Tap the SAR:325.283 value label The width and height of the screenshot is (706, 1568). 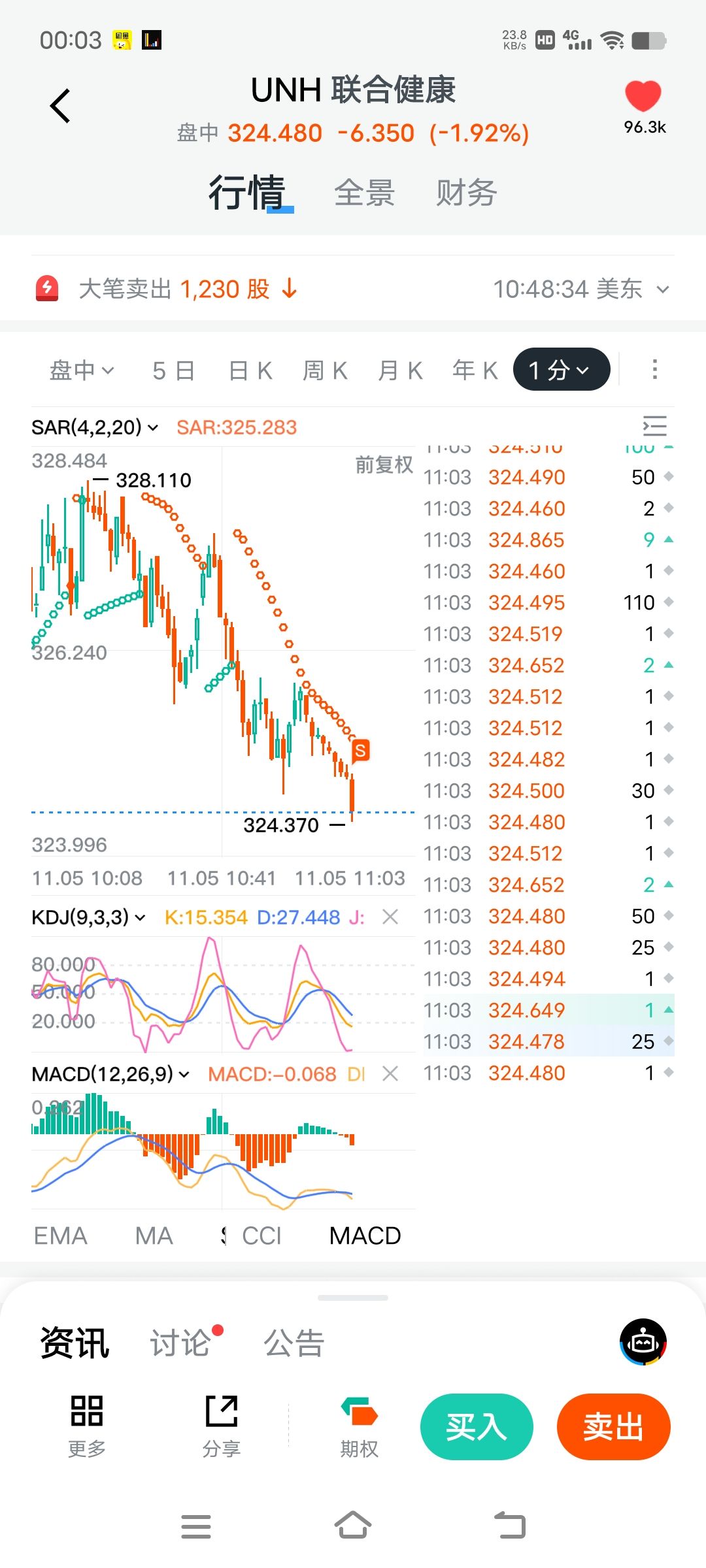(237, 427)
